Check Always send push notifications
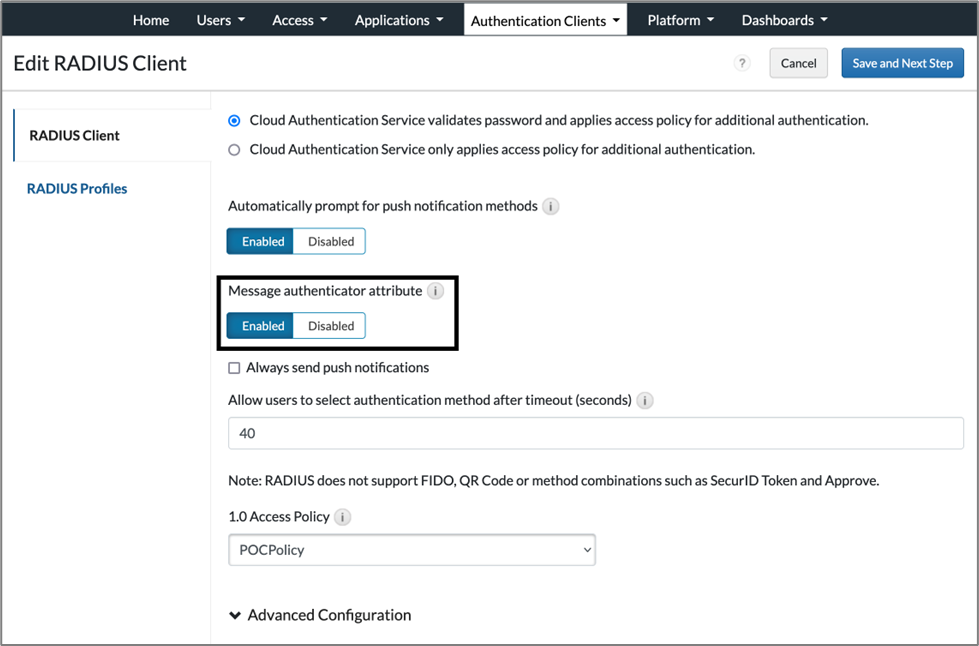The height and width of the screenshot is (646, 979). [233, 367]
